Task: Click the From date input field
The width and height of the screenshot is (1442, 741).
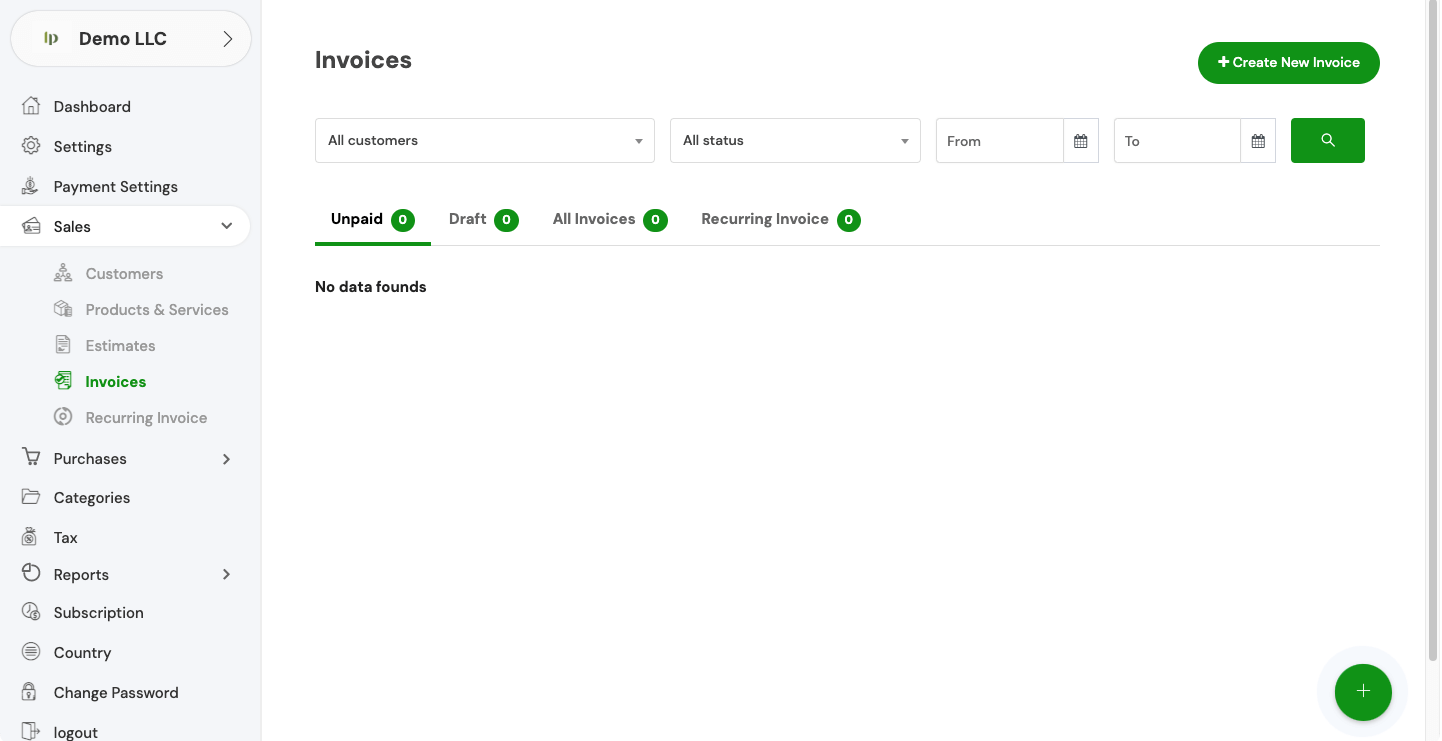Action: (998, 141)
